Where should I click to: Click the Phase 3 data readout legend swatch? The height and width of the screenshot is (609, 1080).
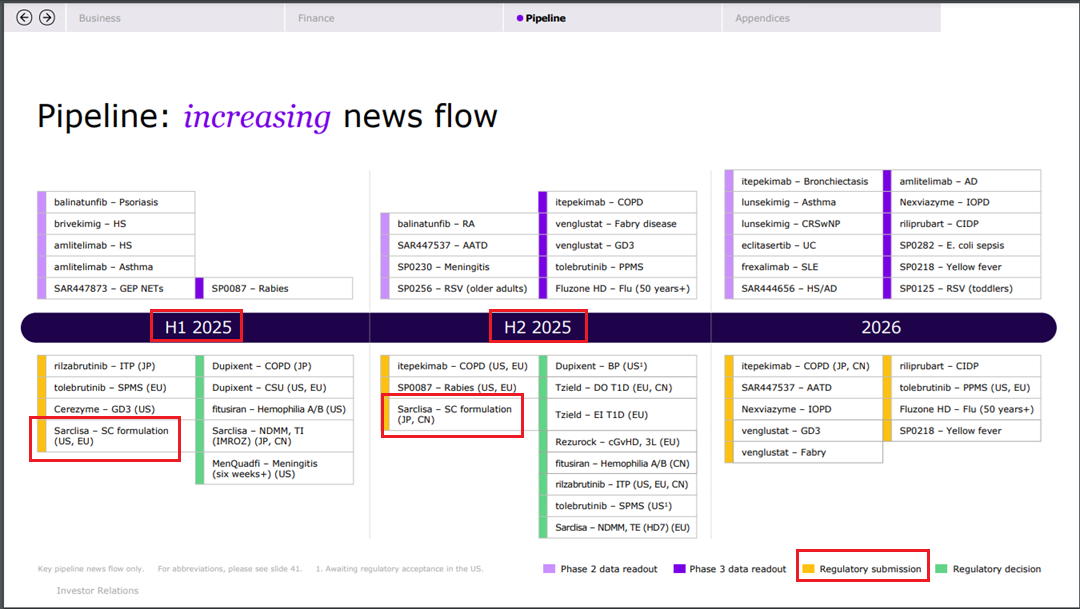[x=679, y=569]
